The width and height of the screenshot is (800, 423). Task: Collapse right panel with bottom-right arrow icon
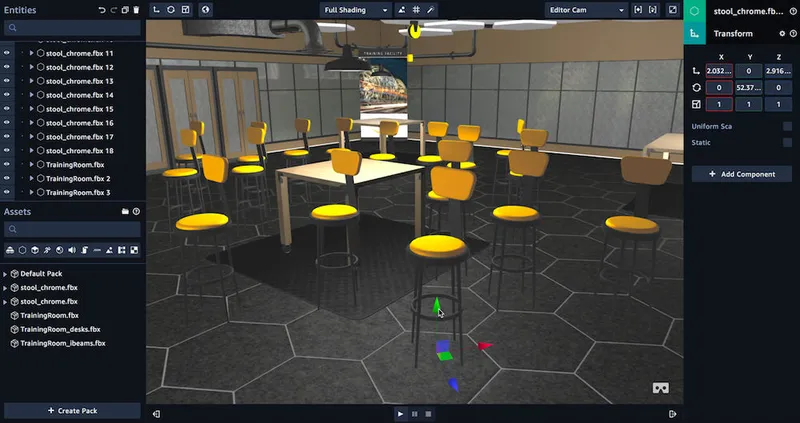(673, 414)
